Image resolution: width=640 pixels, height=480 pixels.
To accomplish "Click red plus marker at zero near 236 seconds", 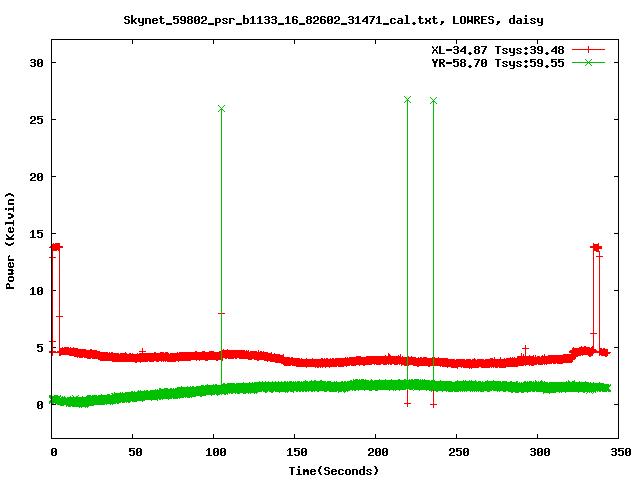I will coord(433,405).
